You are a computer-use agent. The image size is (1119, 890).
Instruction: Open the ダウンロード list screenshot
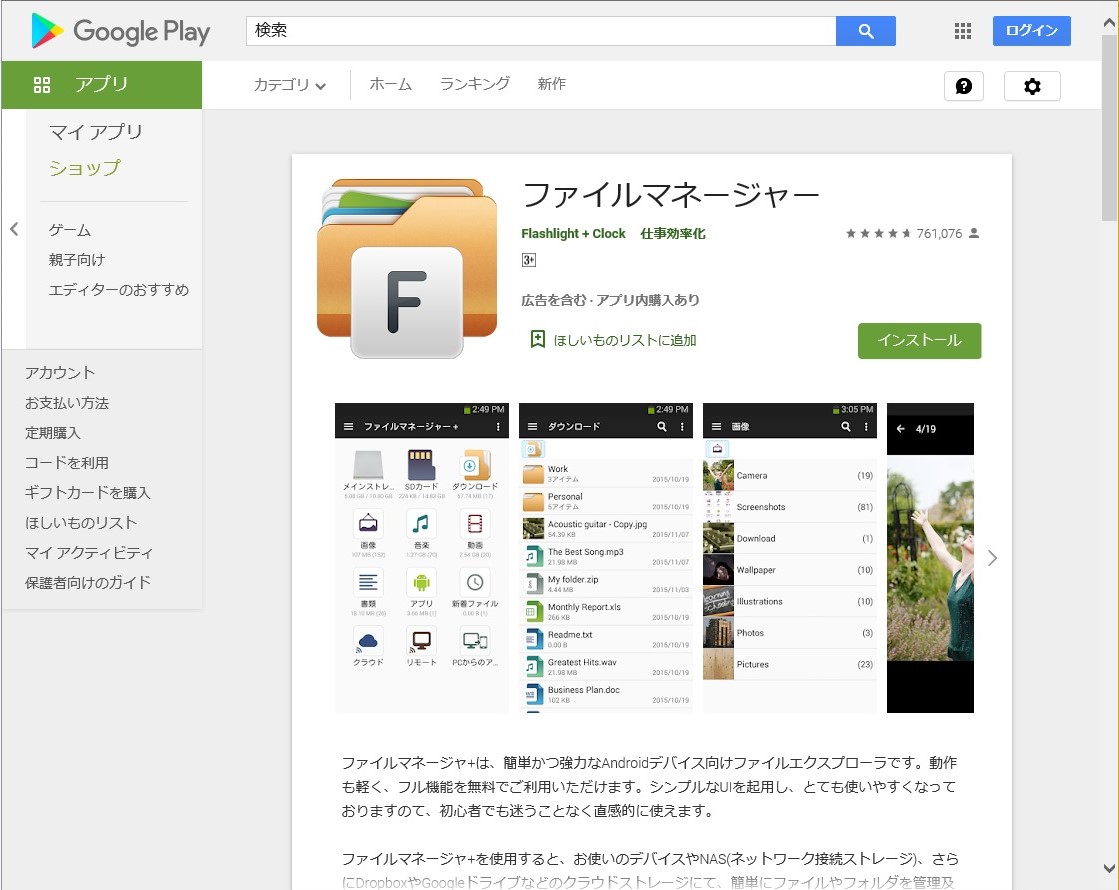[605, 557]
